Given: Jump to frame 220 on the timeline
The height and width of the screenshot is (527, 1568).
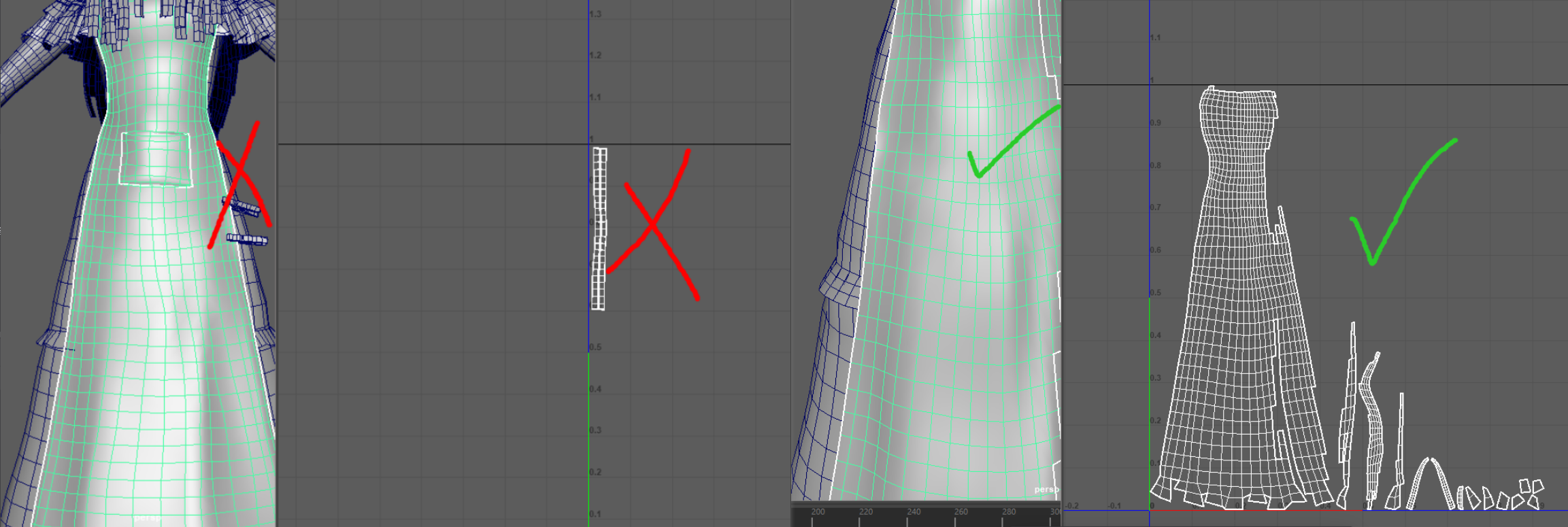Looking at the screenshot, I should pyautogui.click(x=865, y=512).
